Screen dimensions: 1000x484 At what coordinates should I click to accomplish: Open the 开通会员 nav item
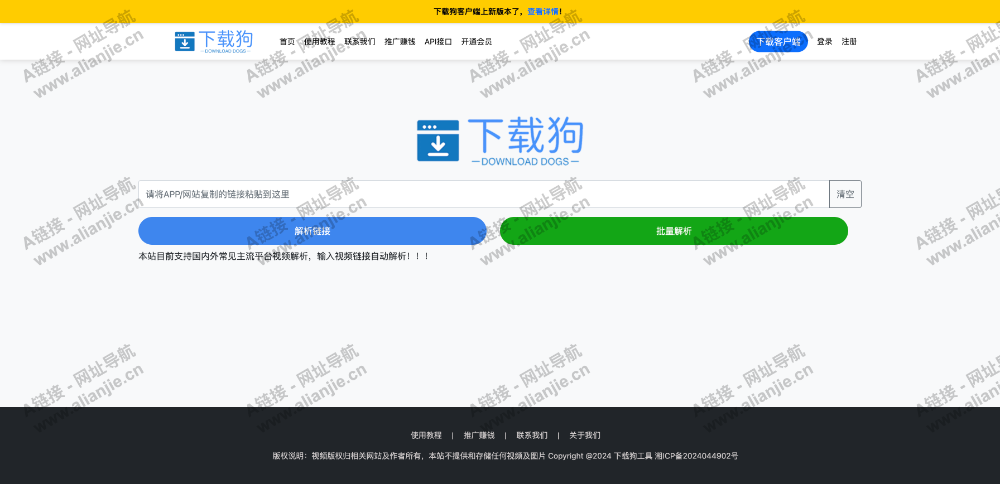coord(476,41)
